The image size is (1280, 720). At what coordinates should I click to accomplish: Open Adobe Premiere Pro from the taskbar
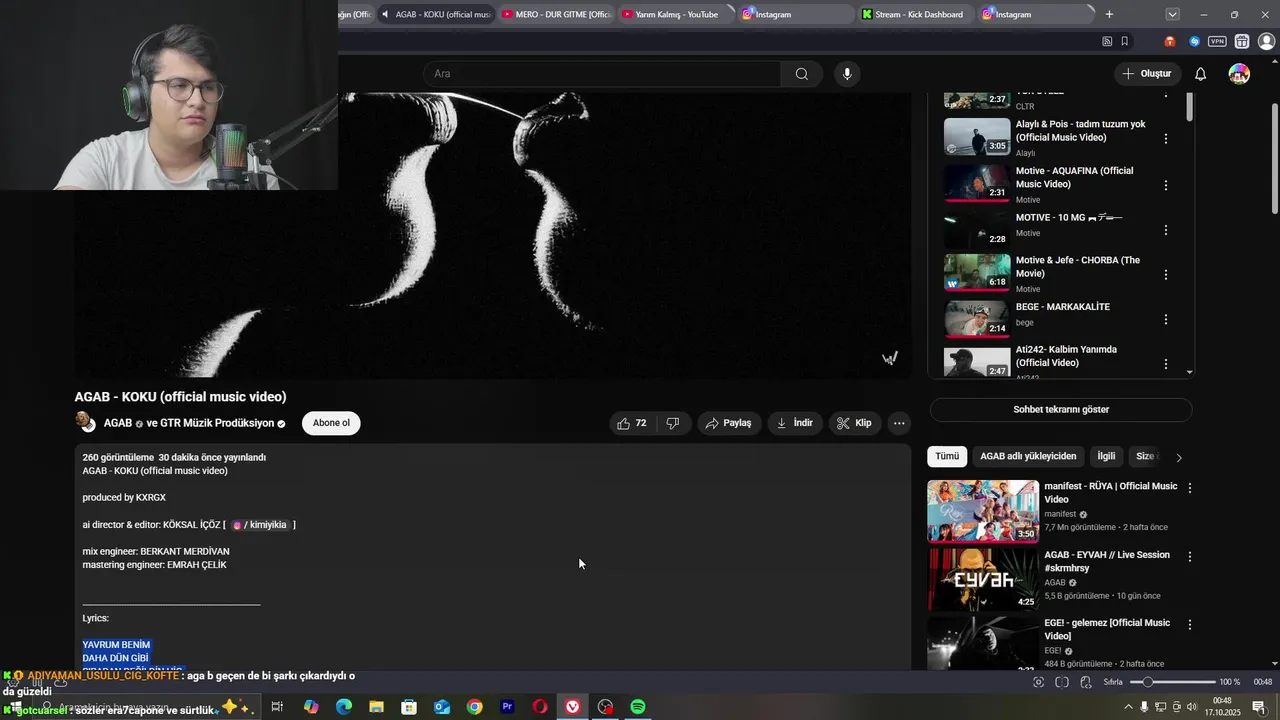[507, 707]
